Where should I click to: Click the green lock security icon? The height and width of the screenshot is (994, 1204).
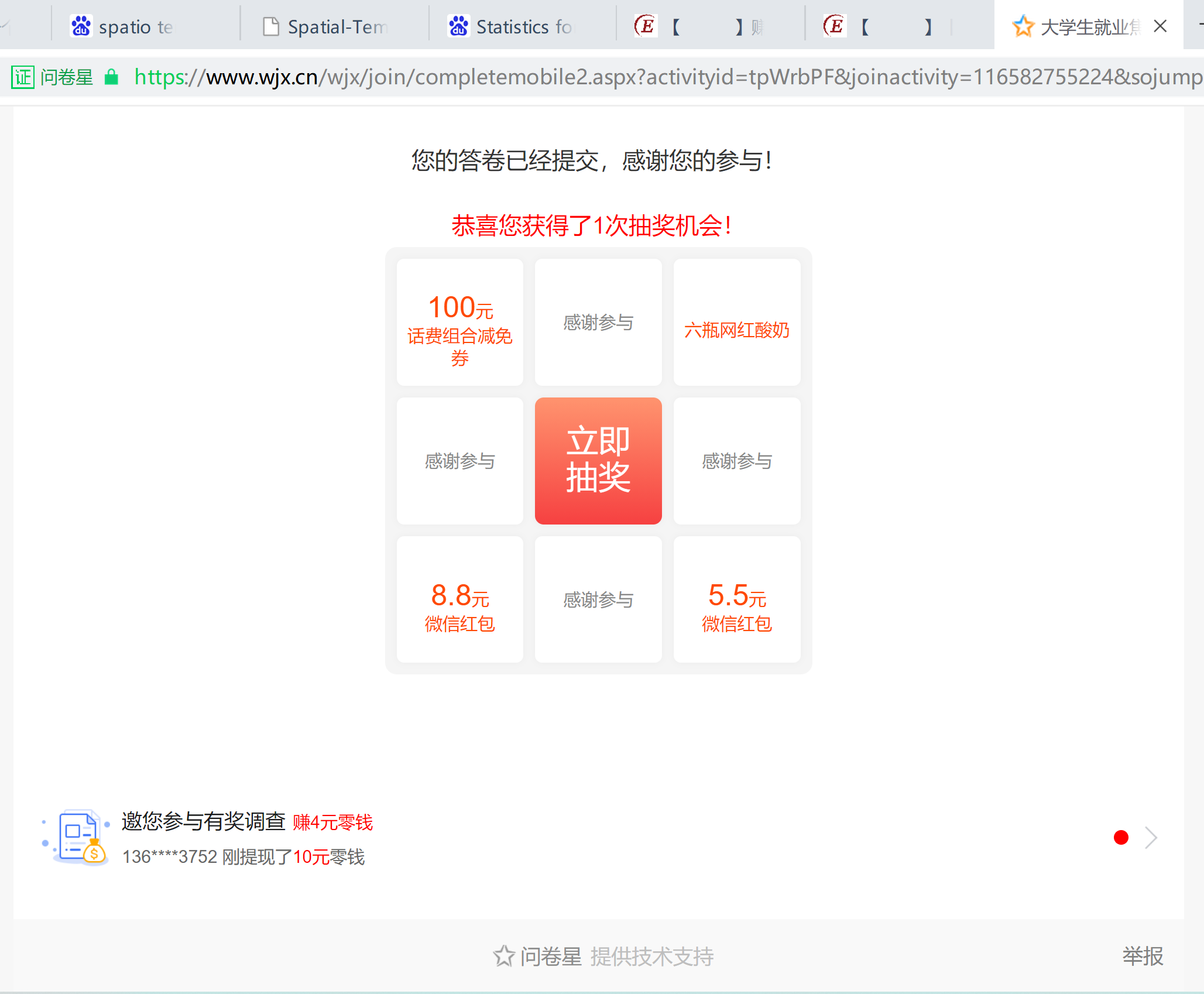click(111, 77)
